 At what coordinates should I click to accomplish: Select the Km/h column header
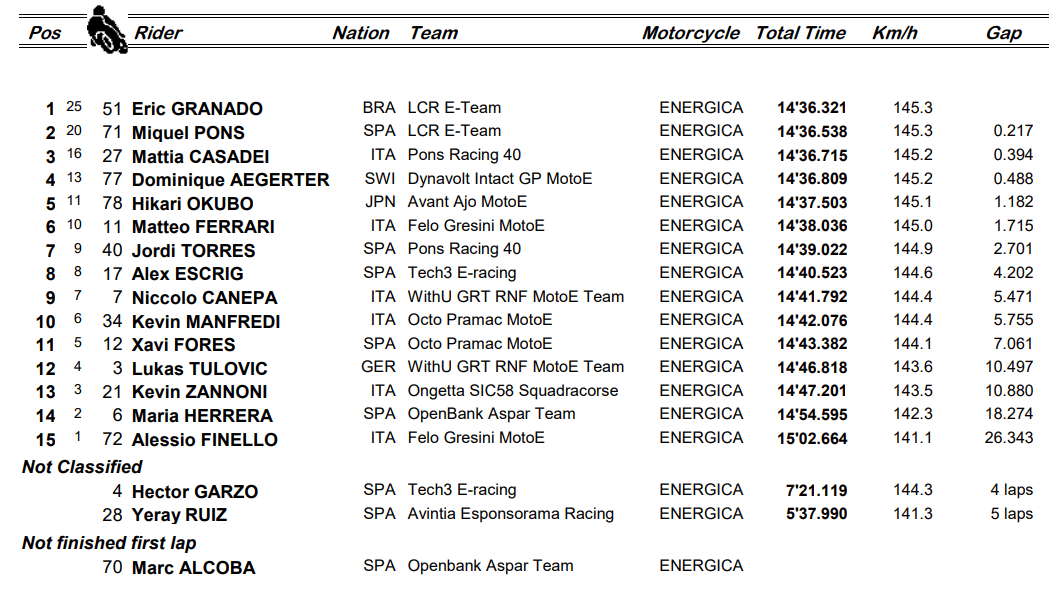click(x=894, y=33)
